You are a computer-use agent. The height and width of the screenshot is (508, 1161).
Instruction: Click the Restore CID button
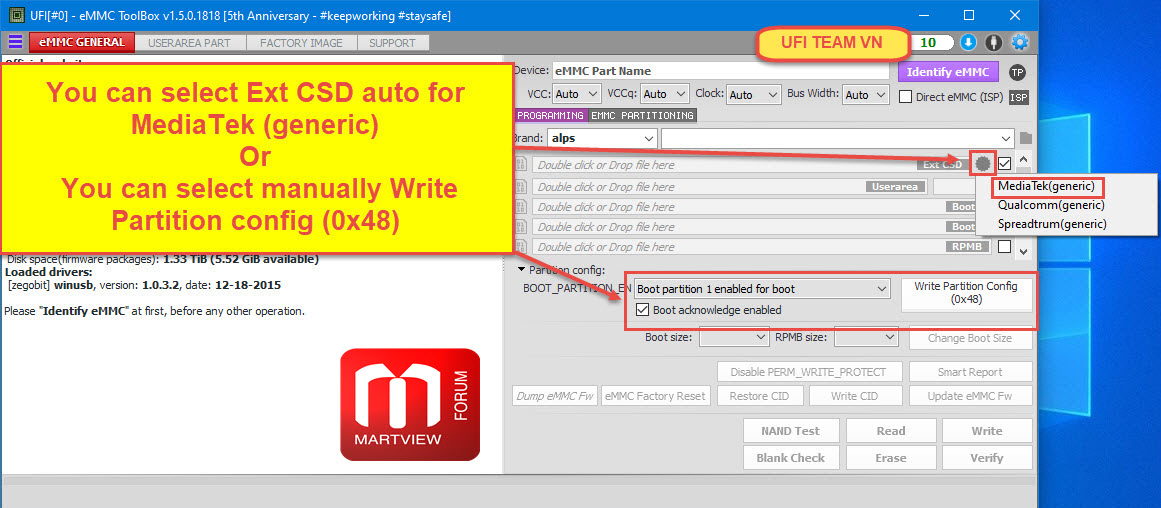tap(759, 395)
